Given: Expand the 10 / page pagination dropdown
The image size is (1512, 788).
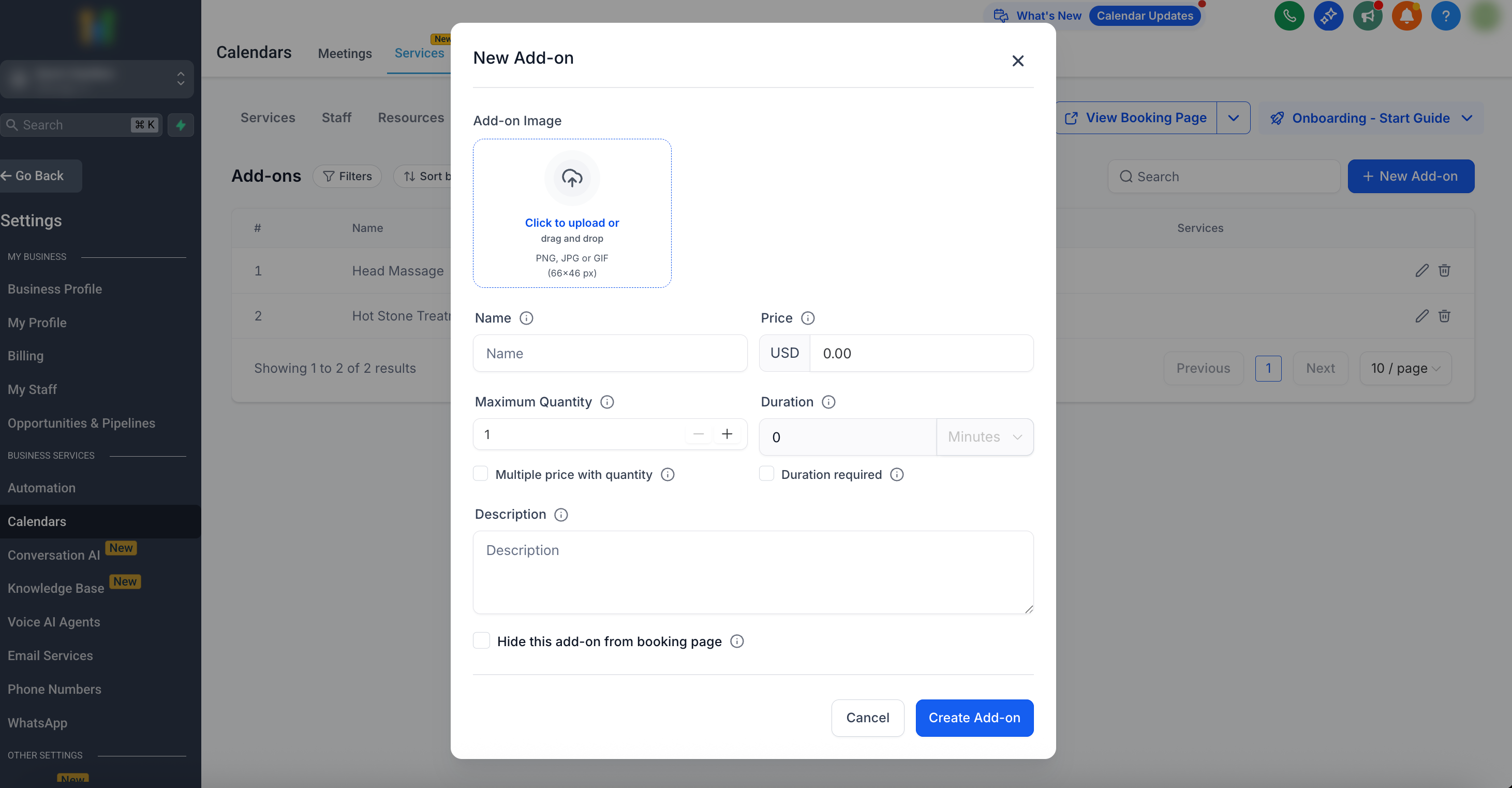Looking at the screenshot, I should [1404, 368].
